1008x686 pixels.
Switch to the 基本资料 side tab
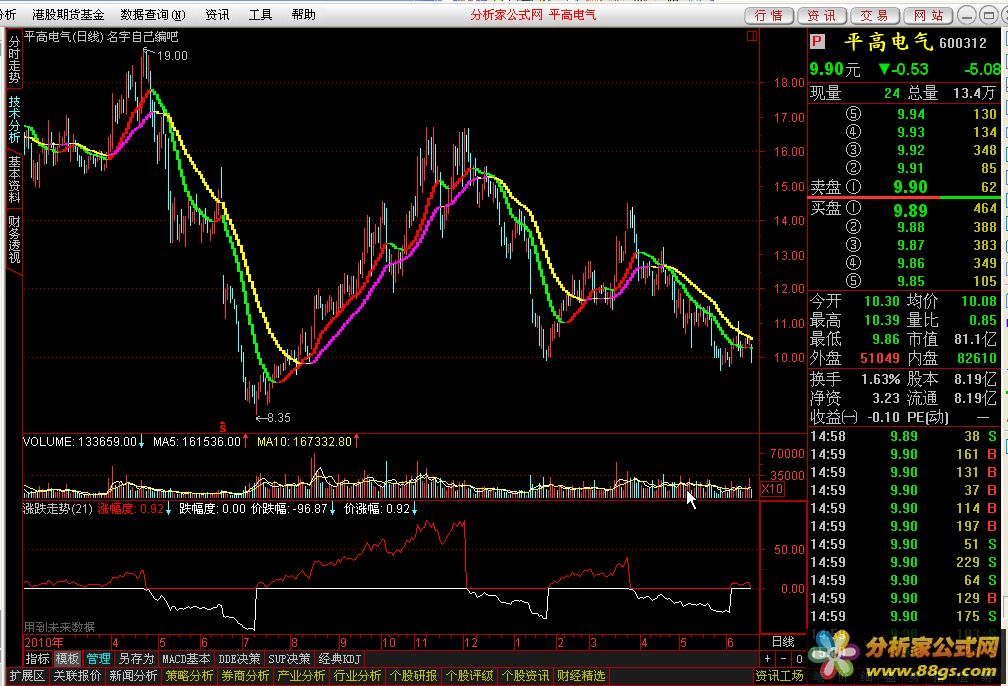tap(14, 179)
